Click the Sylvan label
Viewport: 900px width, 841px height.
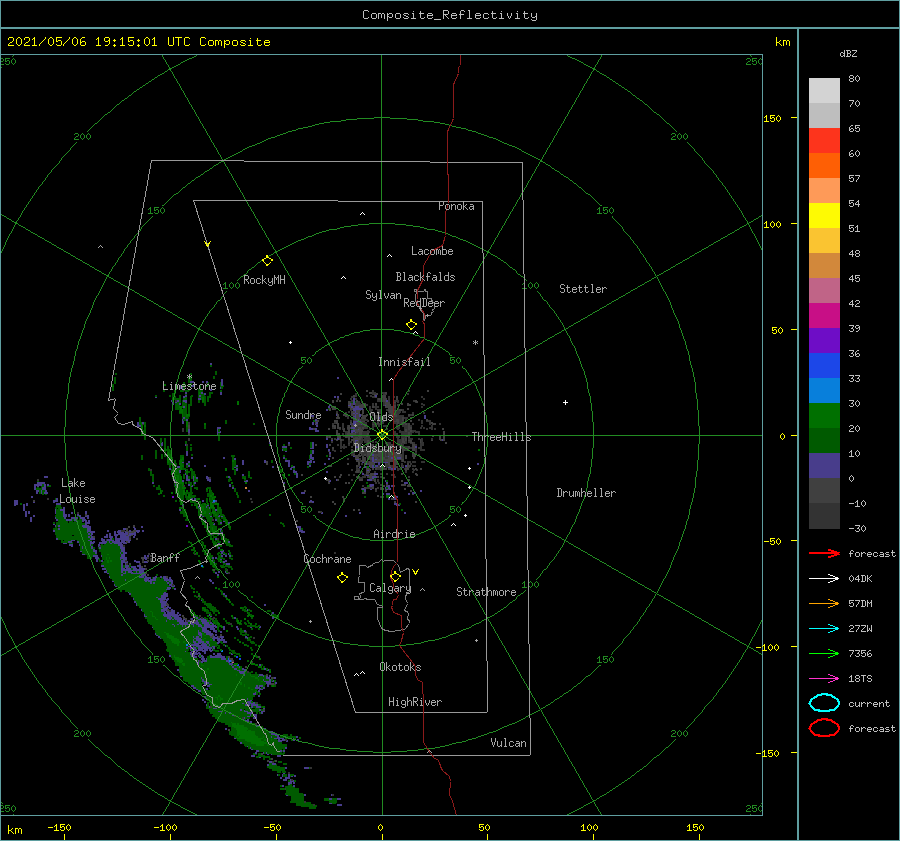coord(383,295)
